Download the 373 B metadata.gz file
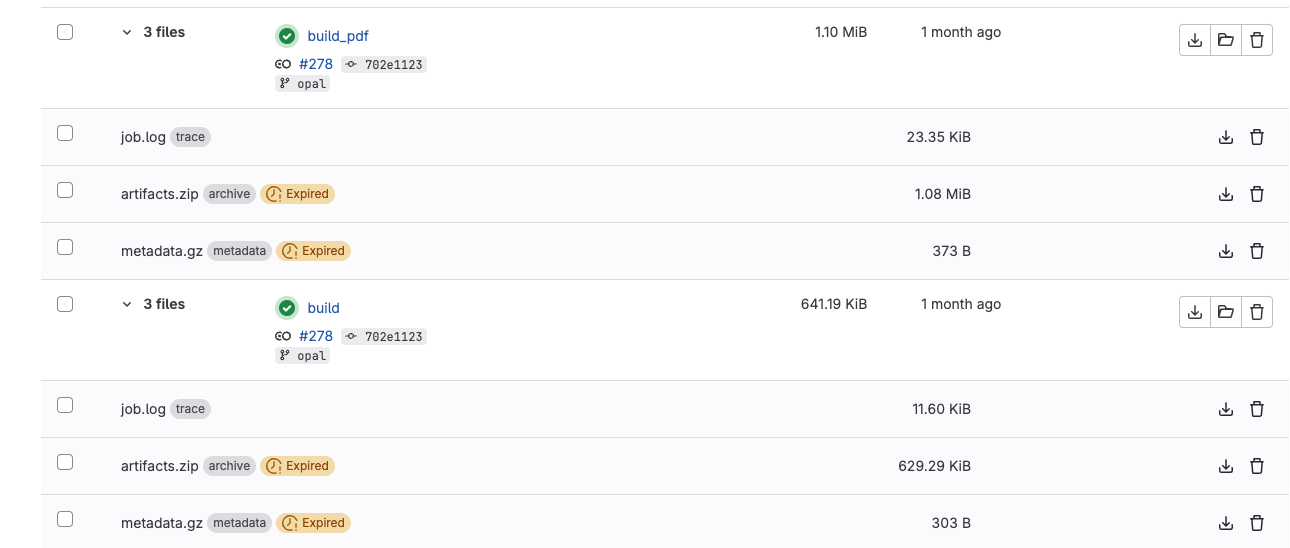The image size is (1290, 548). 1226,252
